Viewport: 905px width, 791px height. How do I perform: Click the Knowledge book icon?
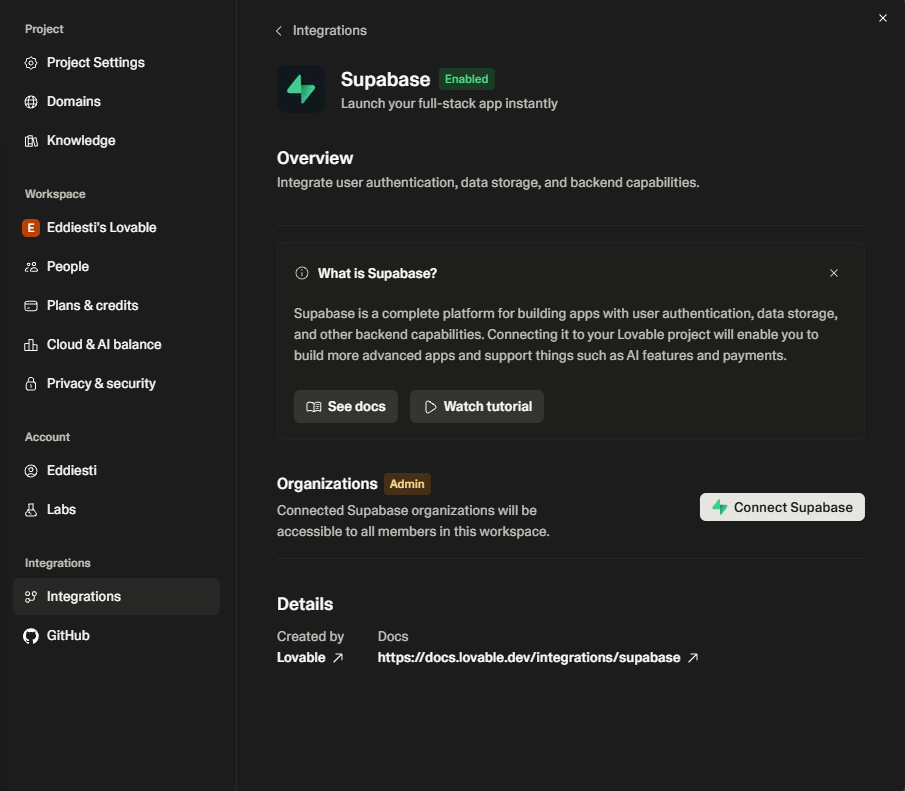pyautogui.click(x=31, y=141)
